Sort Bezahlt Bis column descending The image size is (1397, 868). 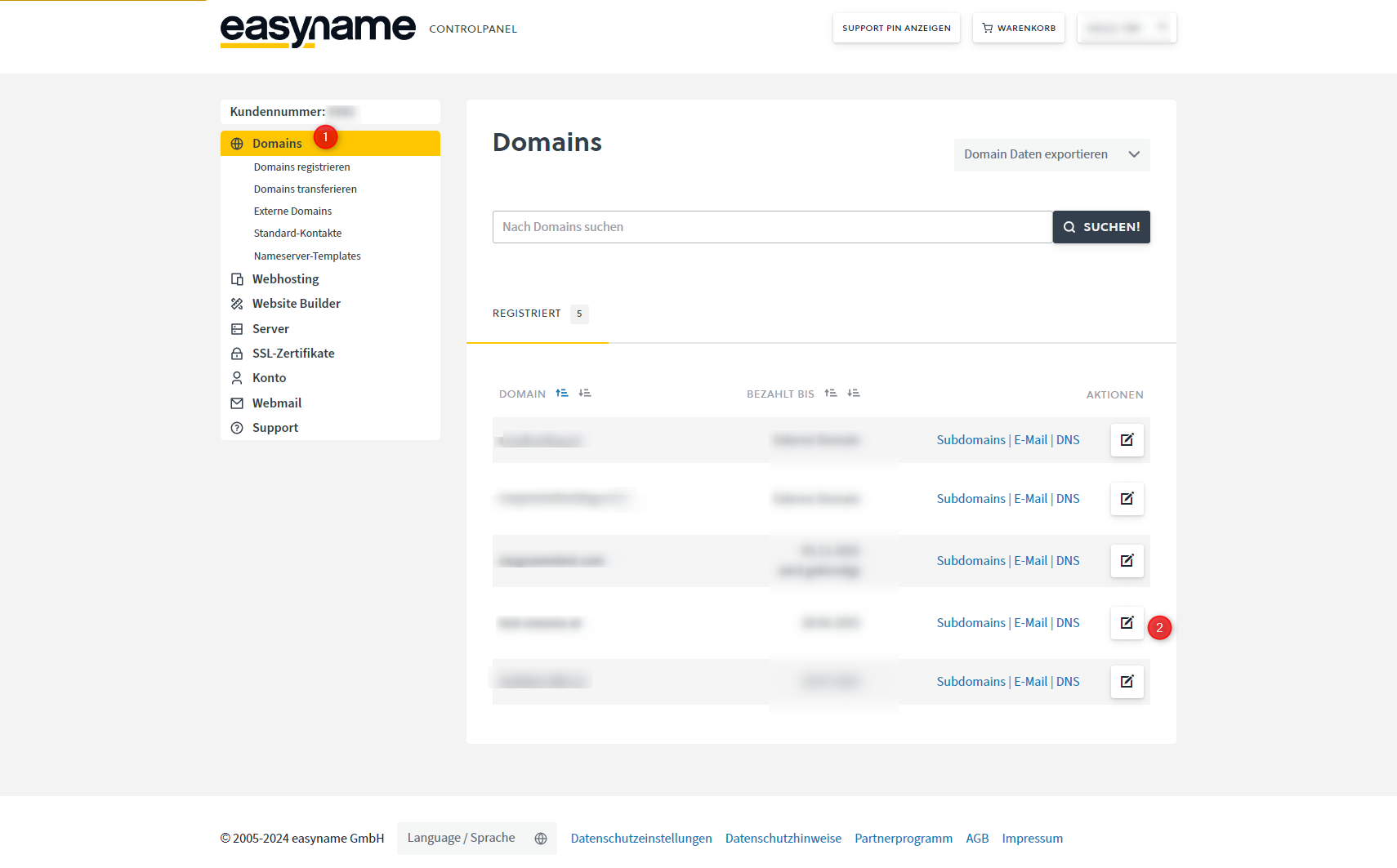click(x=854, y=394)
